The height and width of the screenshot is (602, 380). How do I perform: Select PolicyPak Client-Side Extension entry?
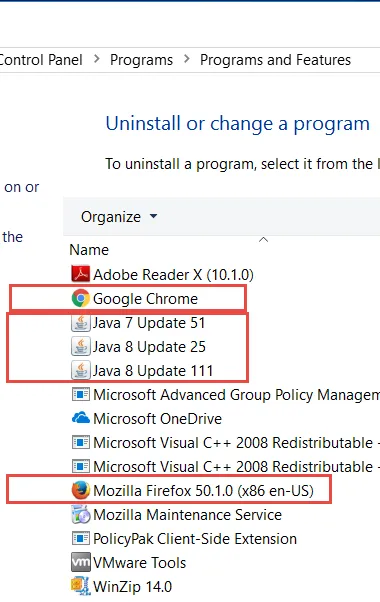point(184,539)
